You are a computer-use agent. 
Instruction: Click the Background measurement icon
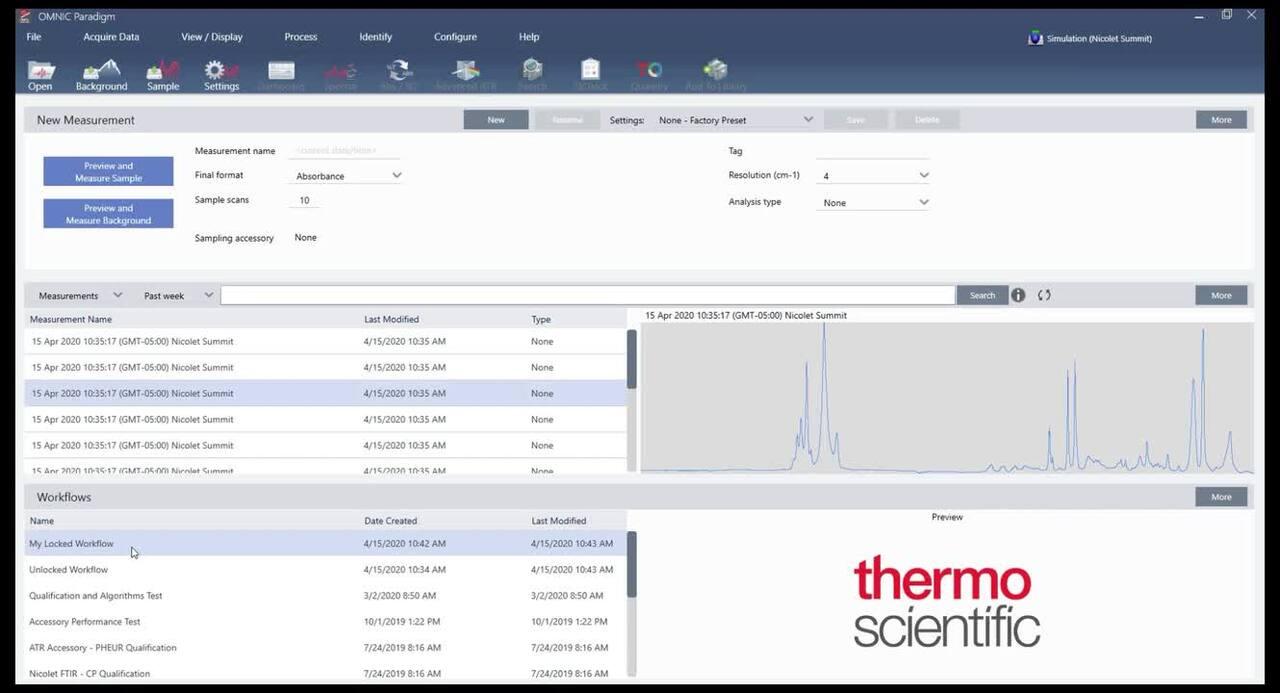click(101, 70)
